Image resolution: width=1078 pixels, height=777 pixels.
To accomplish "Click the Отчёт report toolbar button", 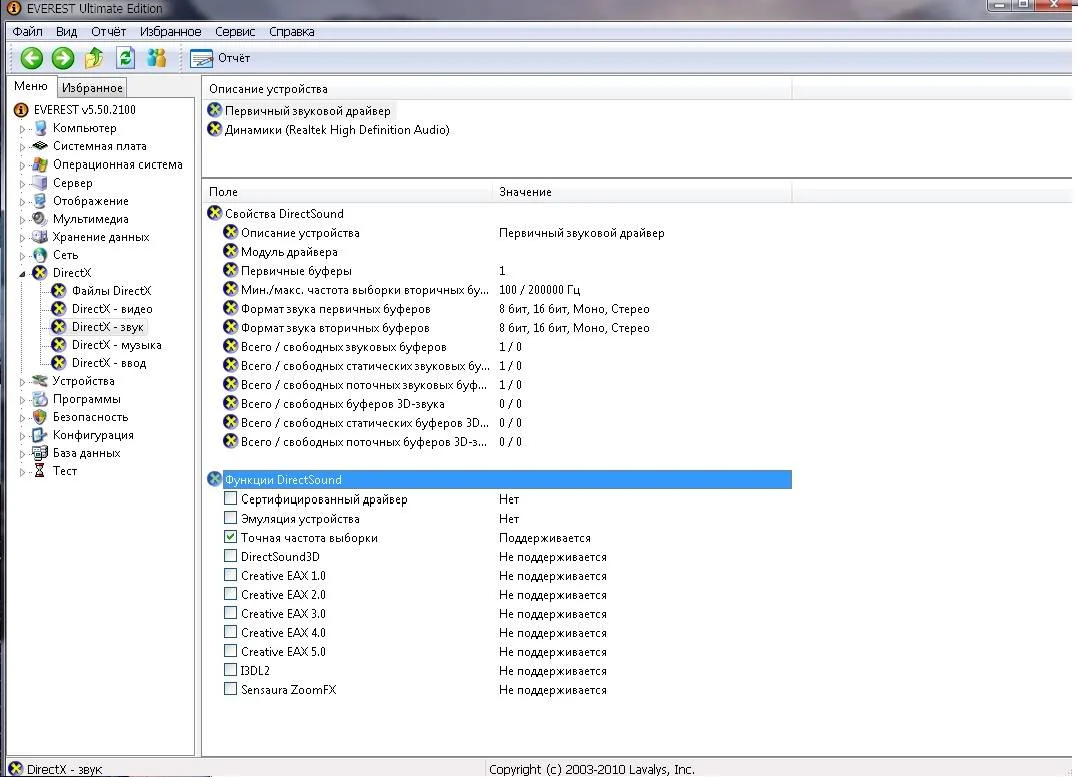I will (x=220, y=58).
